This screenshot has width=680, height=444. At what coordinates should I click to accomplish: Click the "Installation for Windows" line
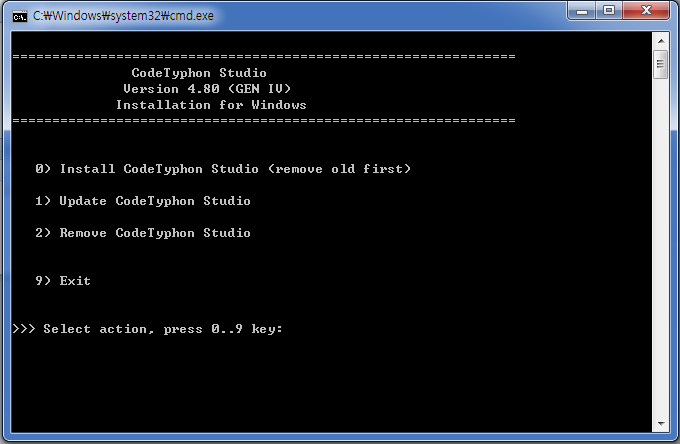(211, 105)
